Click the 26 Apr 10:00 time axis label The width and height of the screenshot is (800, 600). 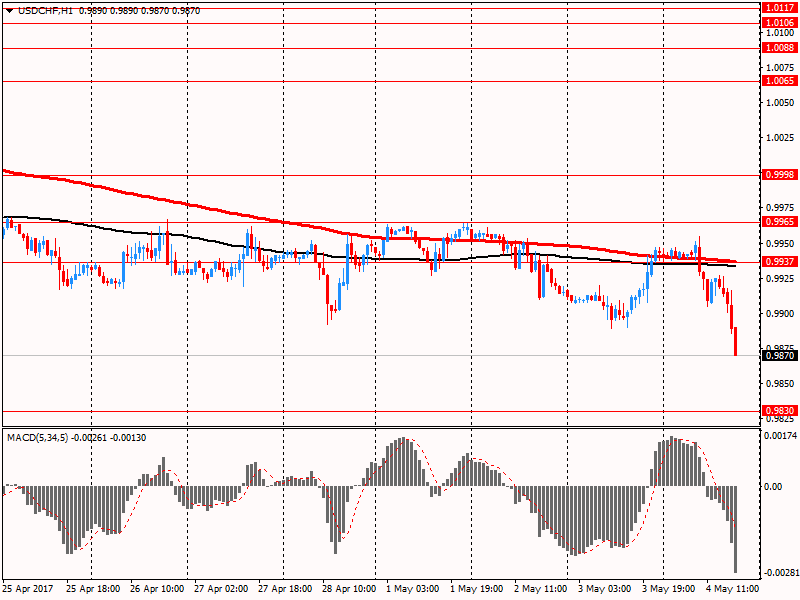tap(157, 589)
